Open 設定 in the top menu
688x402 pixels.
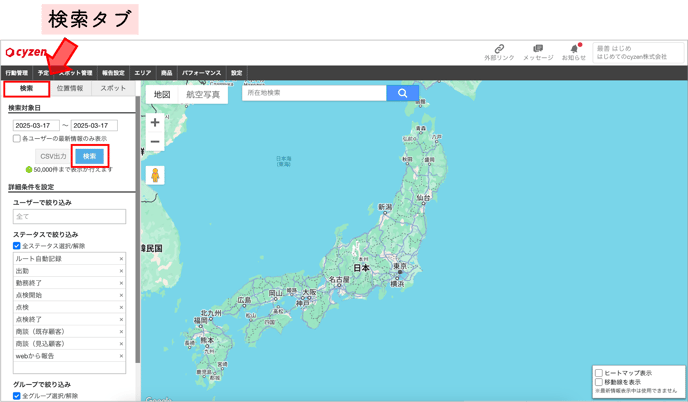(x=236, y=73)
